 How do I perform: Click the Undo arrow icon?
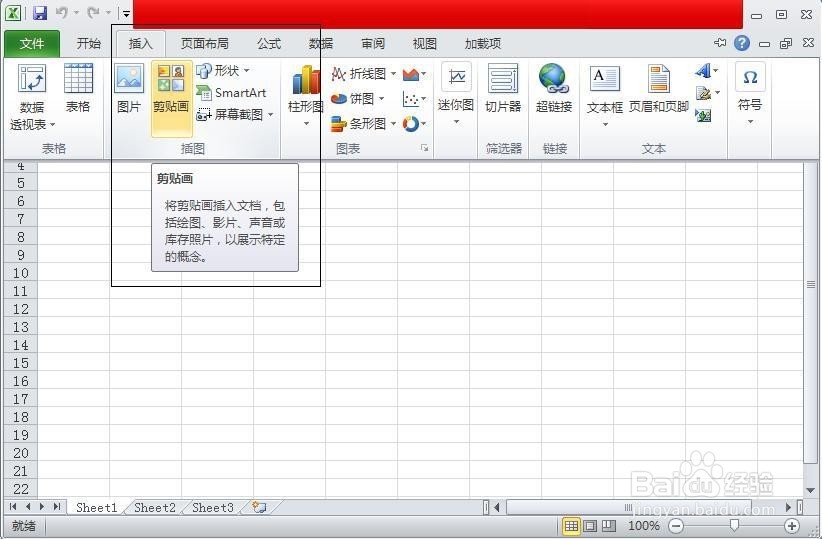[x=62, y=12]
